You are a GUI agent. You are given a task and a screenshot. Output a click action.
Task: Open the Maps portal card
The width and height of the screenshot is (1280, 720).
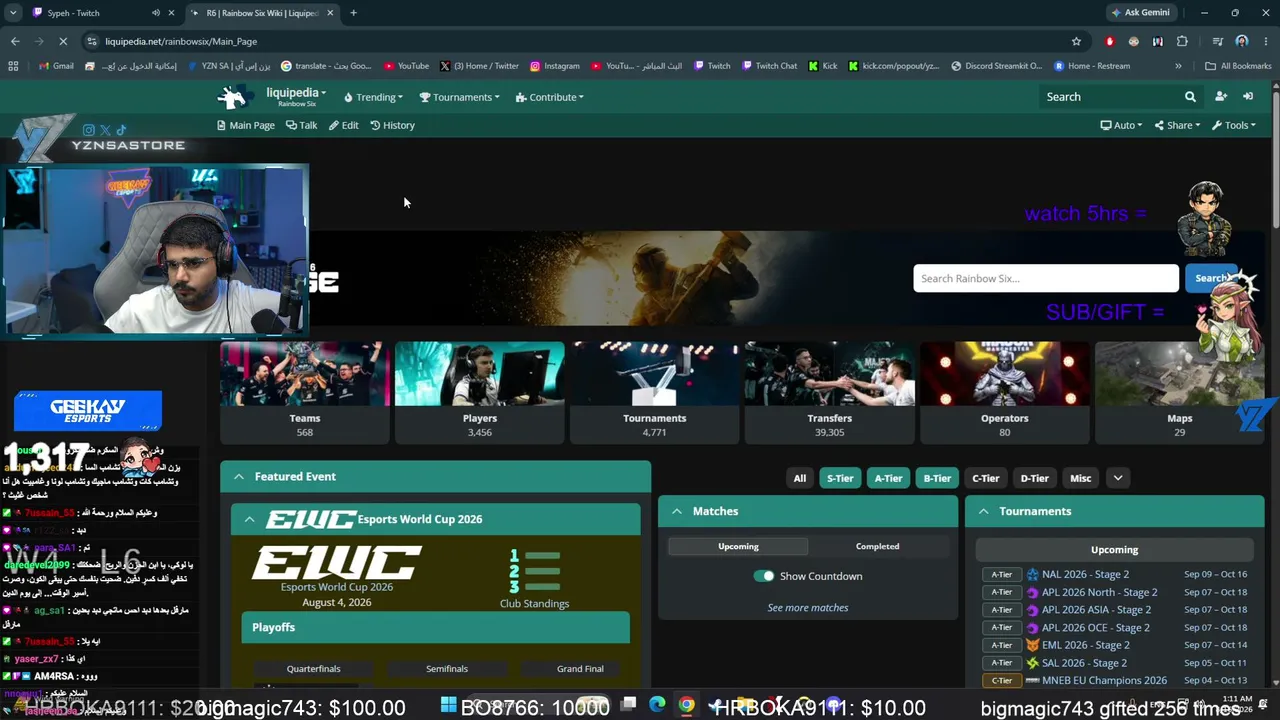tap(1180, 391)
